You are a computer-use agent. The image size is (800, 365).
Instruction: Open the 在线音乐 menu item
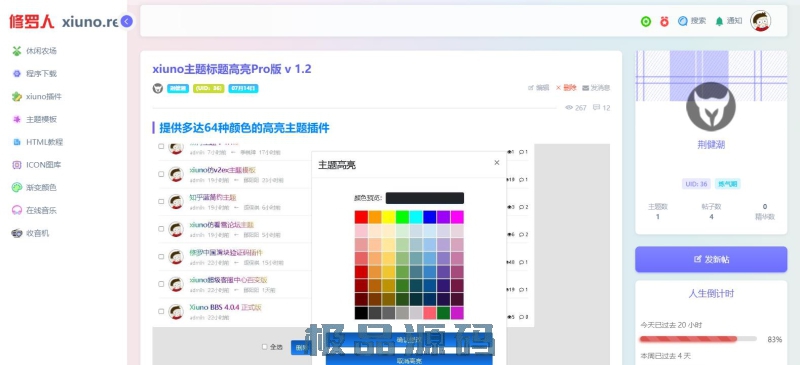click(x=41, y=210)
